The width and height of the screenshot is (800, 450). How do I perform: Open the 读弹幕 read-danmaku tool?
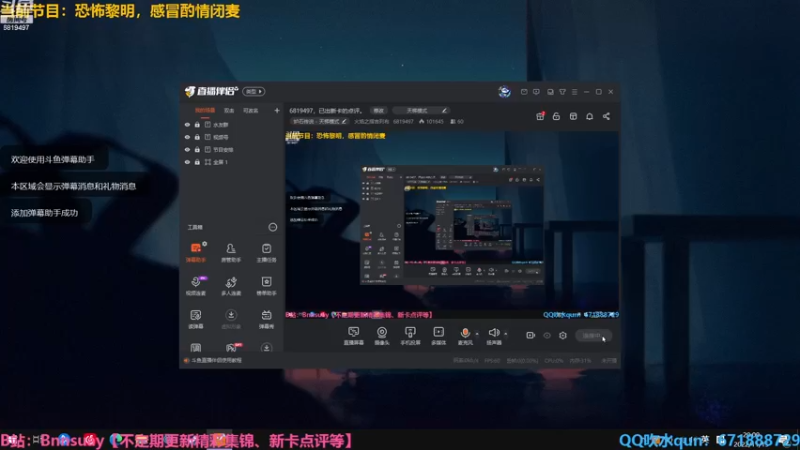point(196,319)
